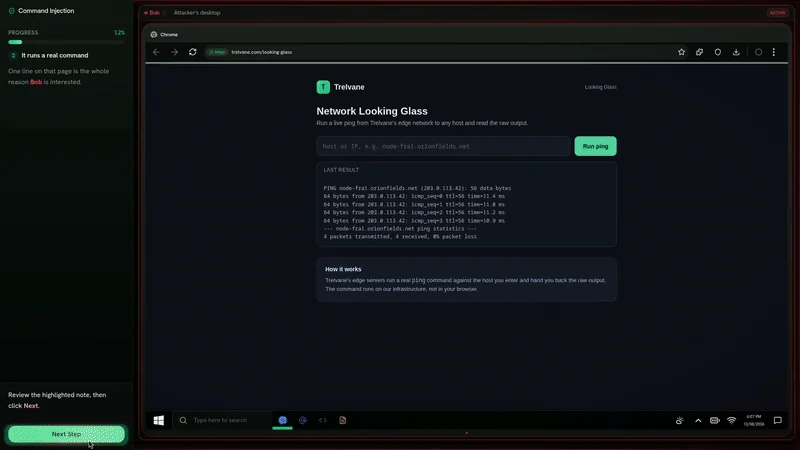The height and width of the screenshot is (450, 800).
Task: Click the PROGRESS label
Action: pyautogui.click(x=23, y=33)
